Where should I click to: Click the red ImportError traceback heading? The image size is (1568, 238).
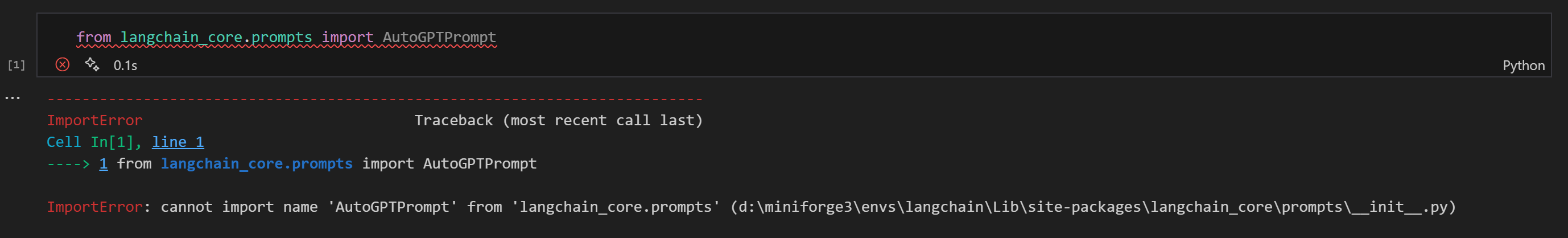[94, 121]
